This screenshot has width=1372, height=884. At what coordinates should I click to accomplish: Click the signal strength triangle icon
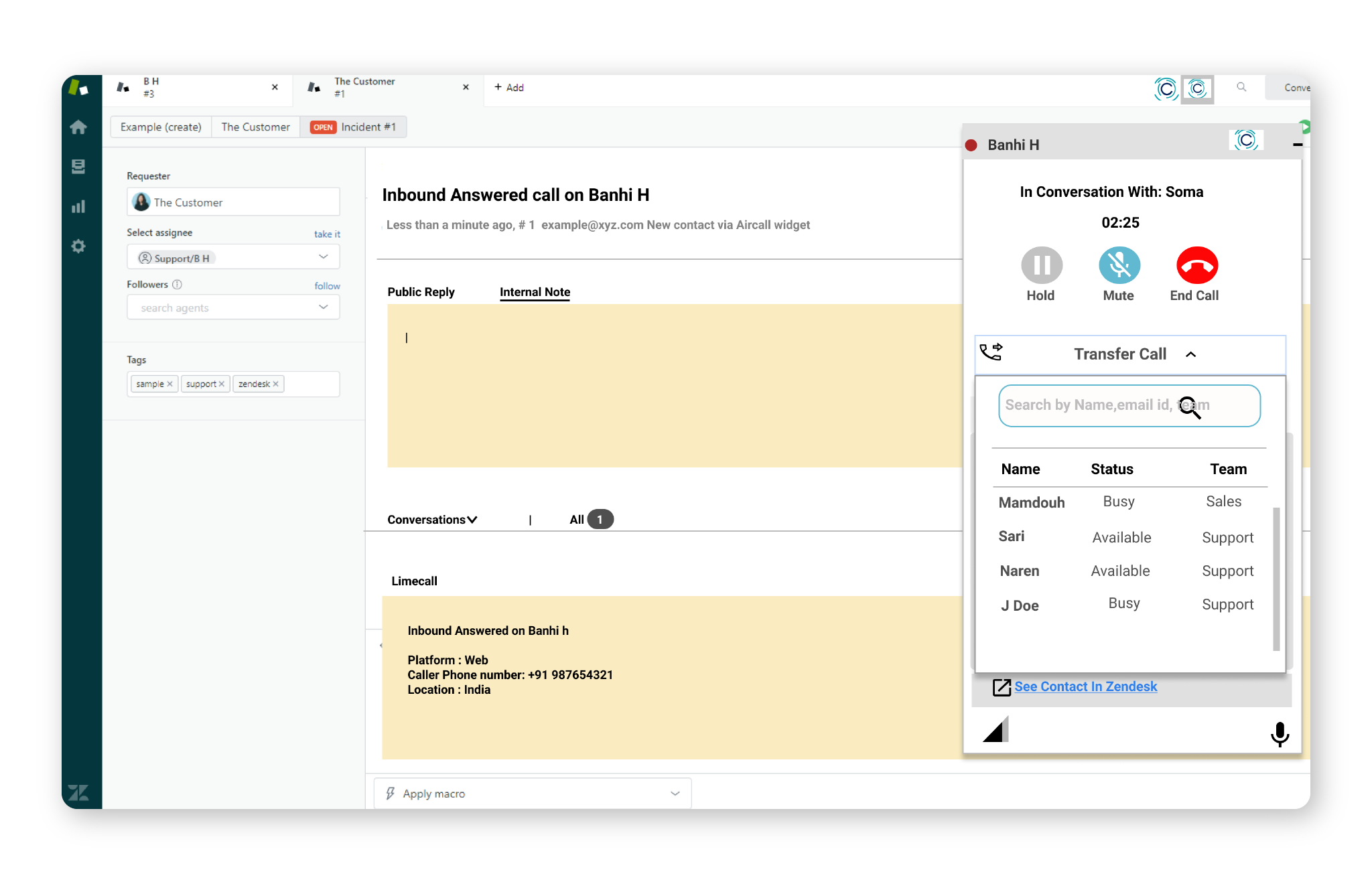[x=996, y=729]
